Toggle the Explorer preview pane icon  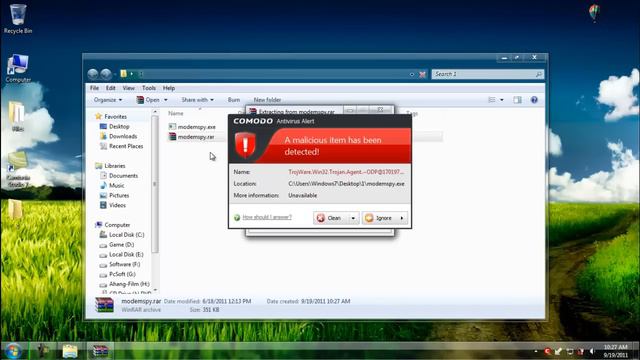[x=517, y=100]
